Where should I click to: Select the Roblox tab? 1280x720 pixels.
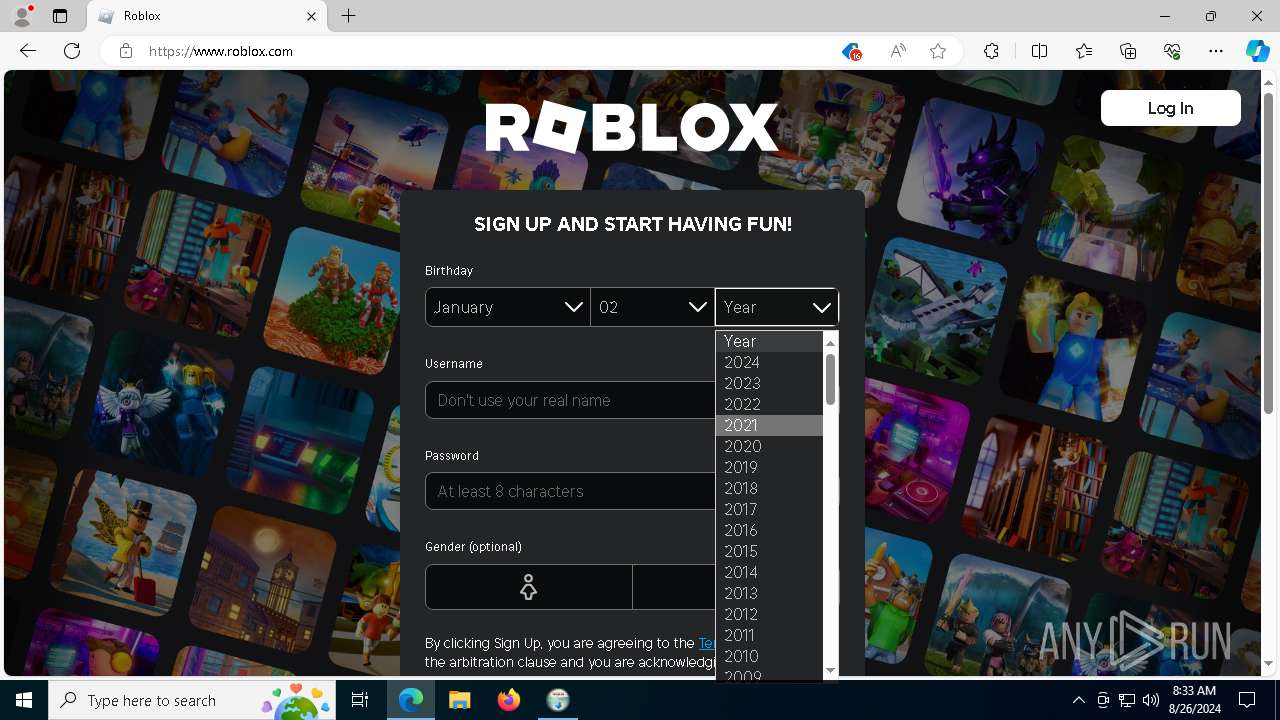coord(207,16)
